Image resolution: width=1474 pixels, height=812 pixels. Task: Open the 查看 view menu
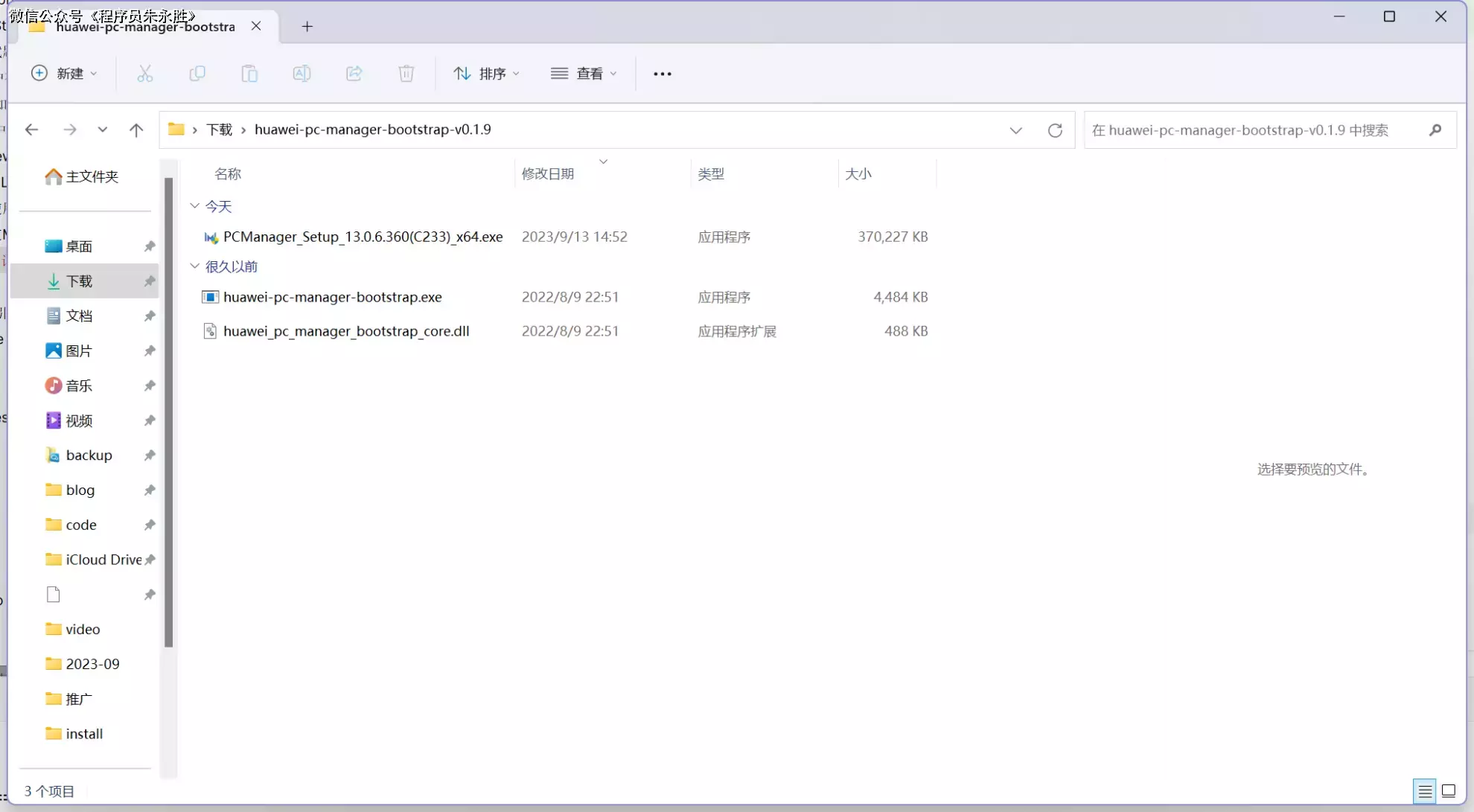pos(584,74)
